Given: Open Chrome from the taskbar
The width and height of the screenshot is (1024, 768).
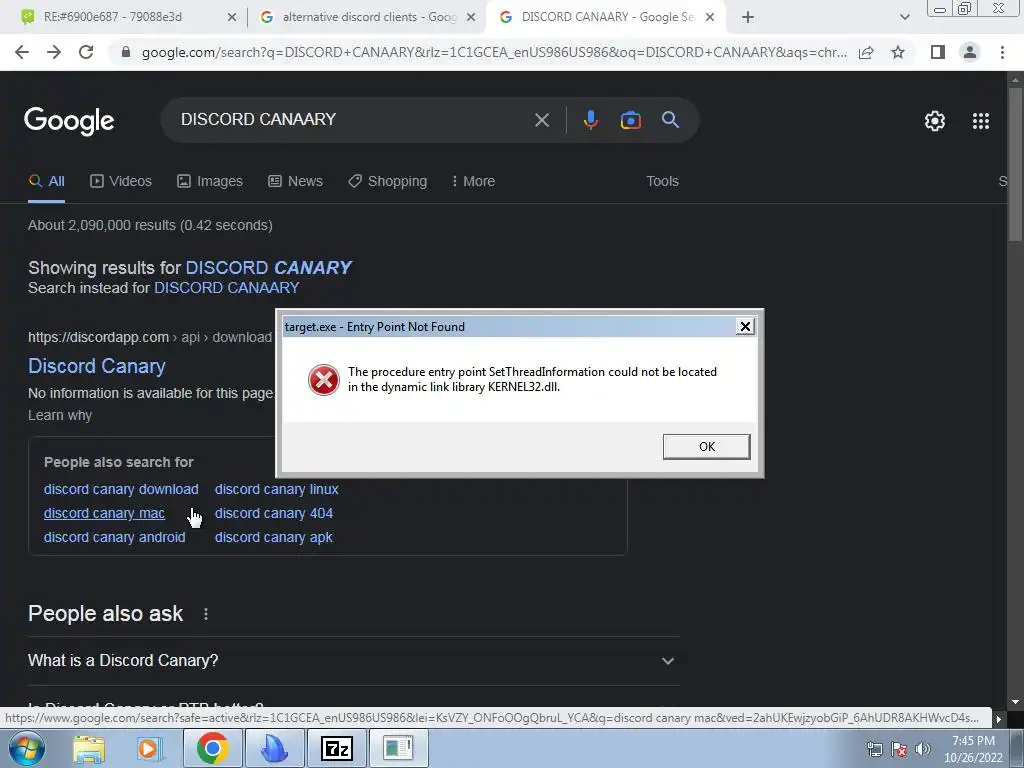Looking at the screenshot, I should point(212,748).
